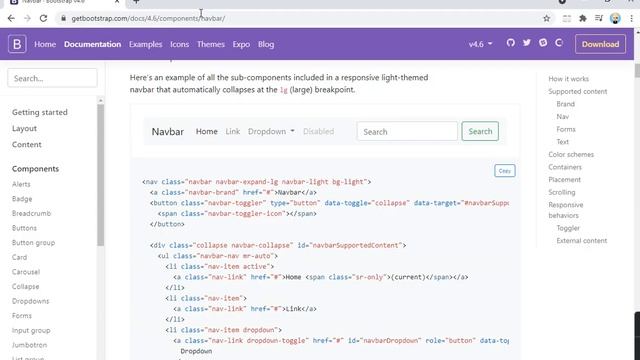Click Navbar brand in the example
Viewport: 640px width, 360px height.
tap(167, 131)
